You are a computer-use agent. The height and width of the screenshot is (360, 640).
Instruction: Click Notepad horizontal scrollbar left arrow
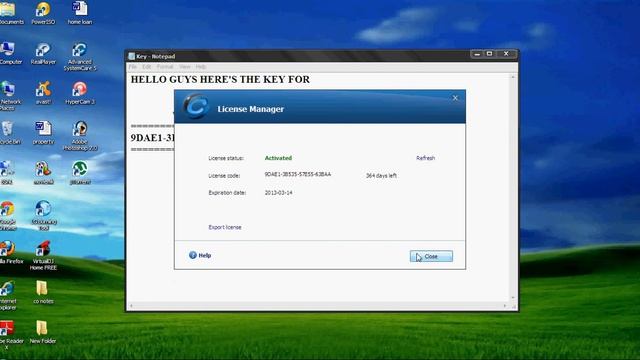point(131,306)
